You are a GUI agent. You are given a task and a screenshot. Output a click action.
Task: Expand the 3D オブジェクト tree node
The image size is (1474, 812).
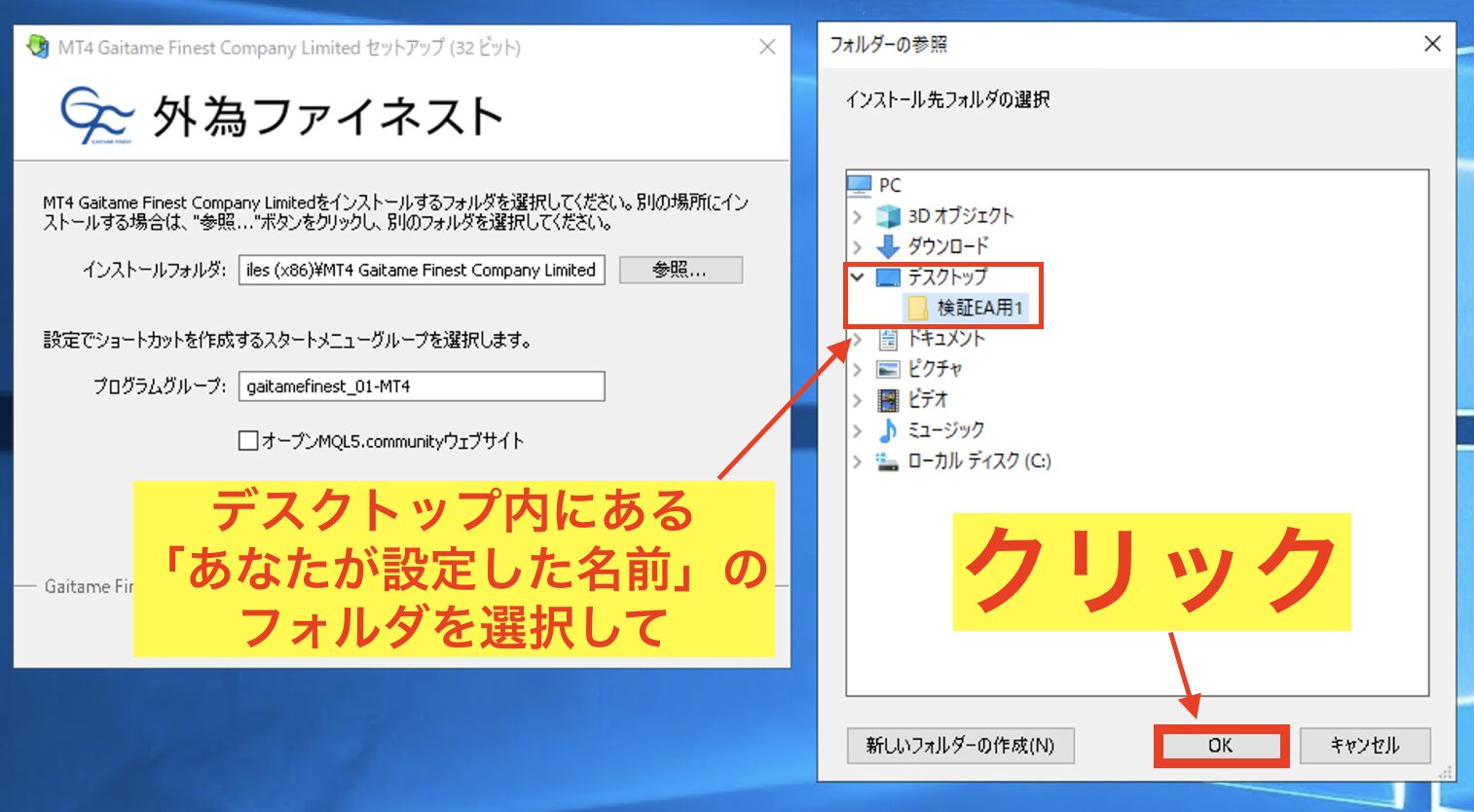coord(858,216)
